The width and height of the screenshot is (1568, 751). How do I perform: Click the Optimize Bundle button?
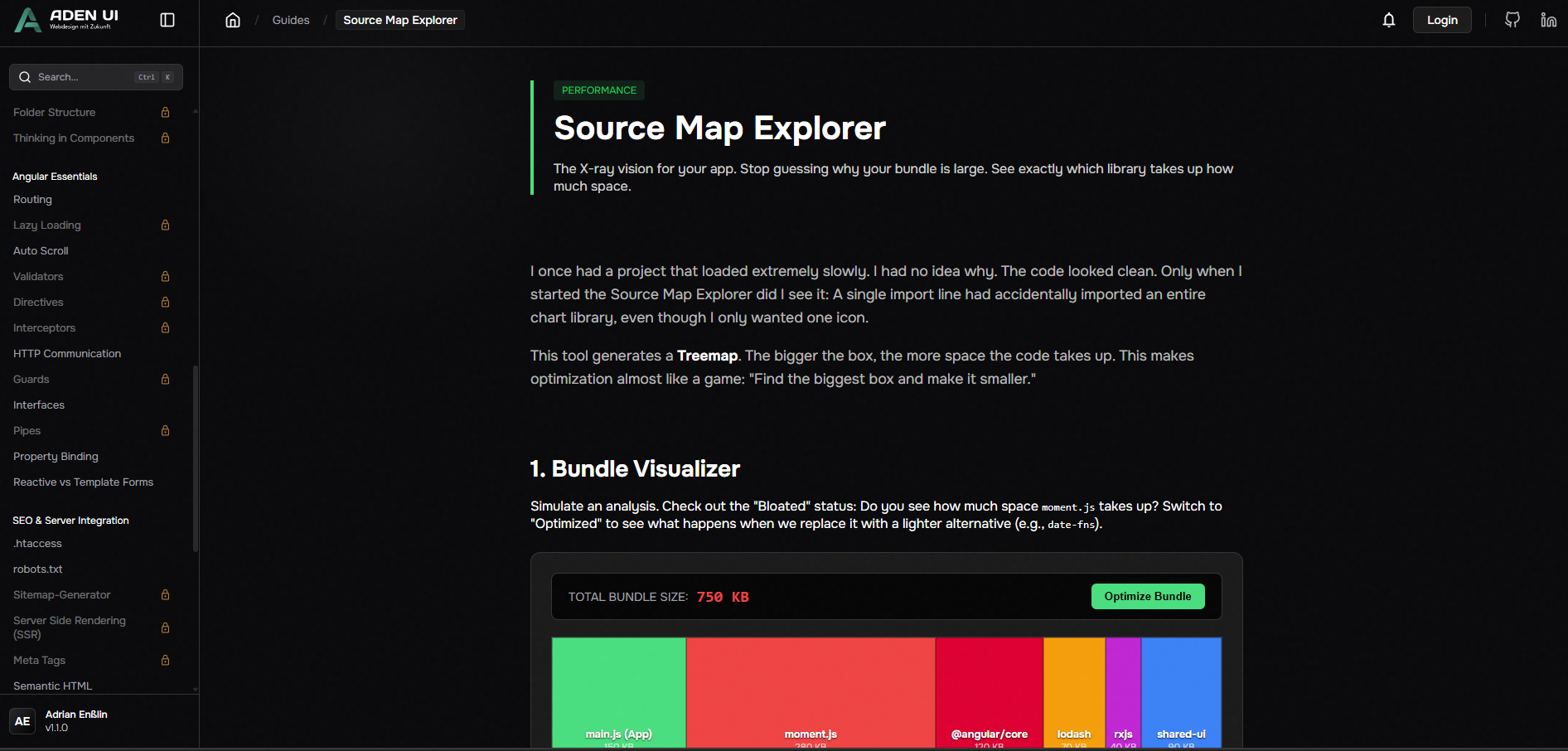tap(1148, 596)
